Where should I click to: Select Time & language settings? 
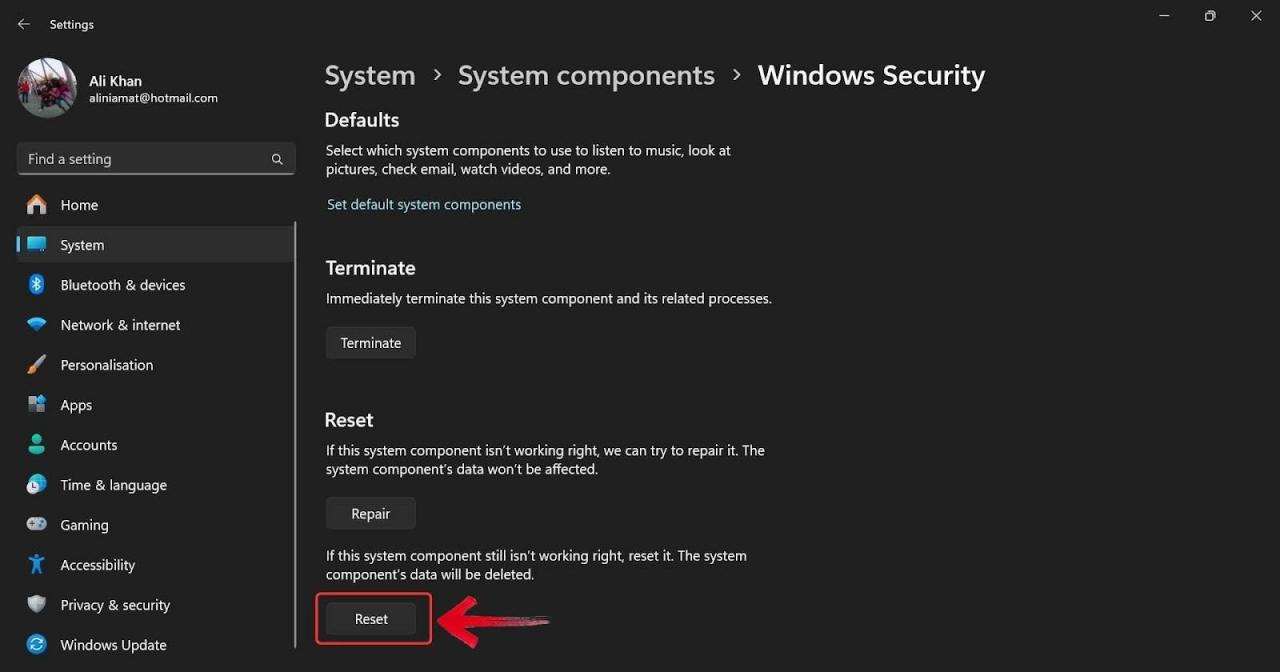[x=112, y=485]
